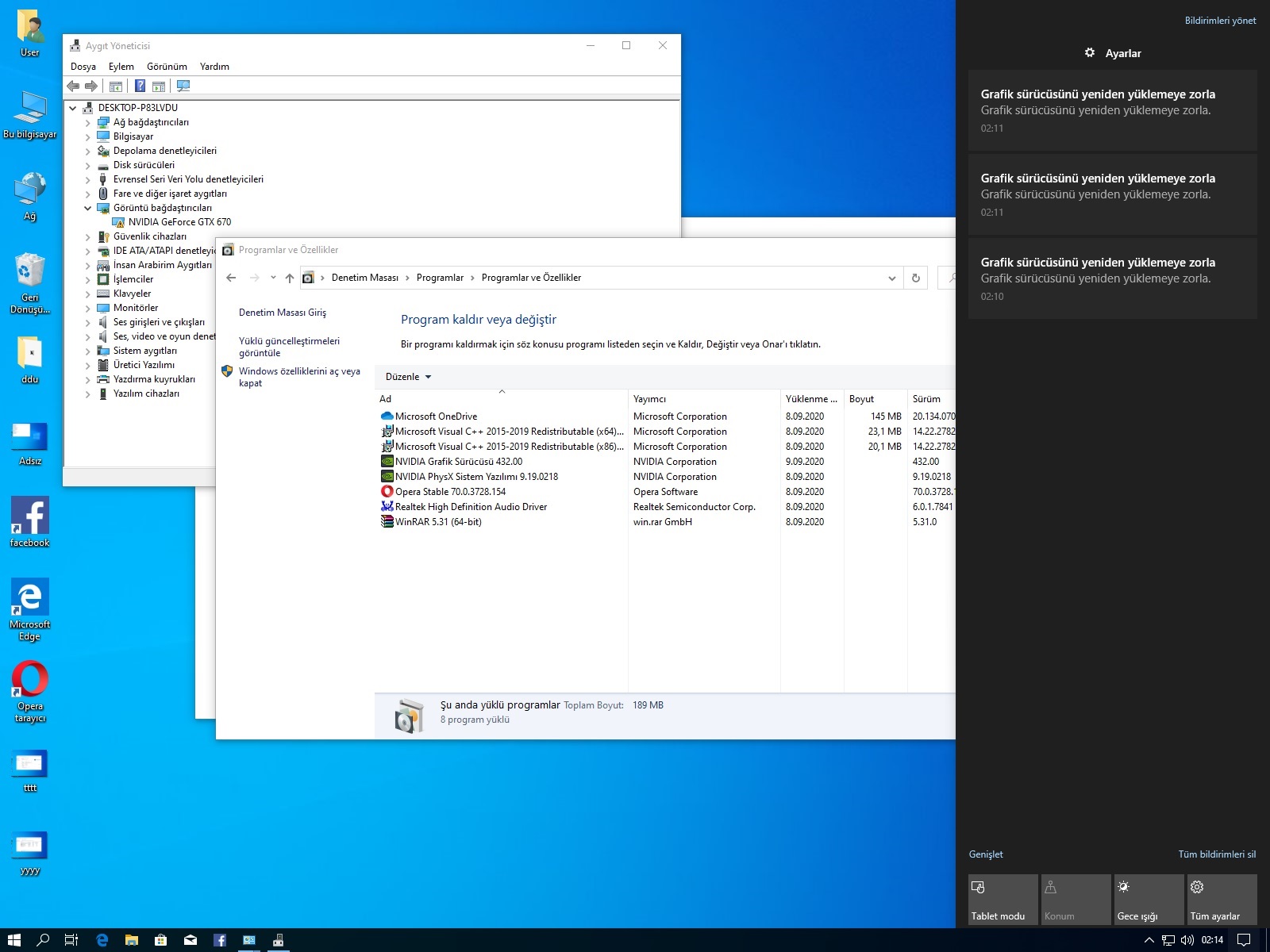Select the Bu bilgisayar desktop icon
1270x952 pixels.
30,115
